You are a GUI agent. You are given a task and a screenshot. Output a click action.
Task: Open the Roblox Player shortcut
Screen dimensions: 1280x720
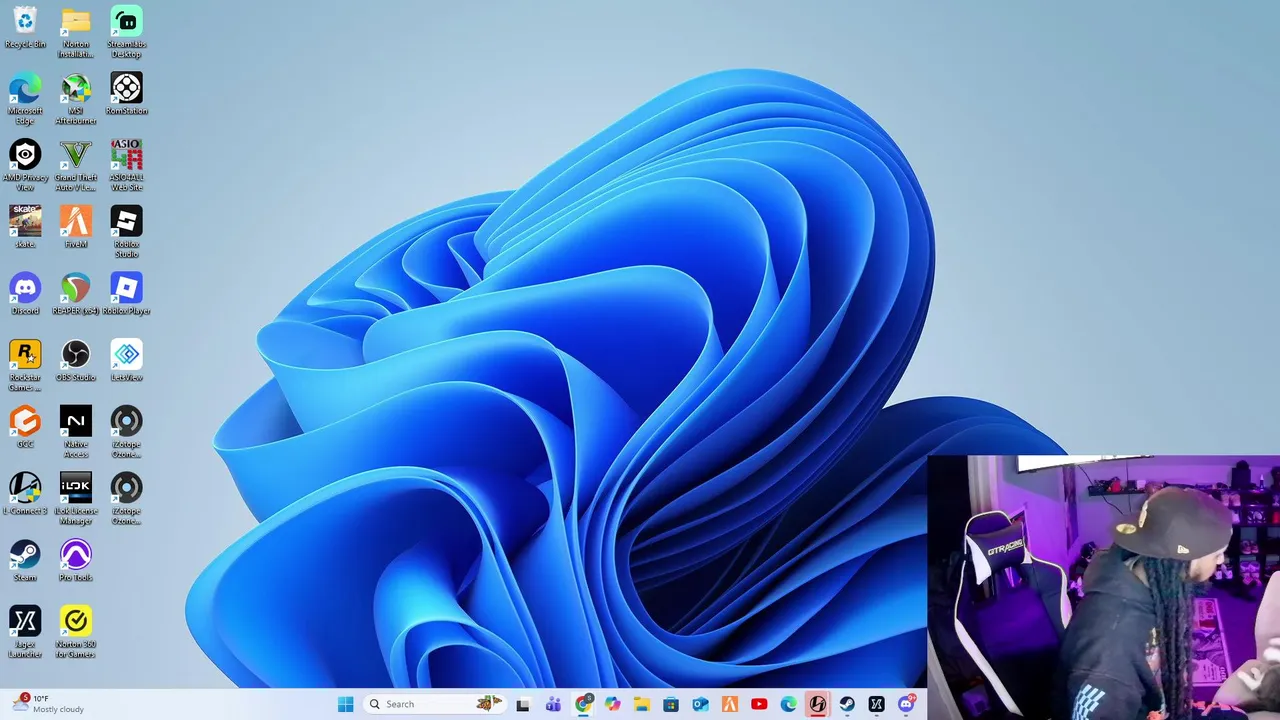126,294
